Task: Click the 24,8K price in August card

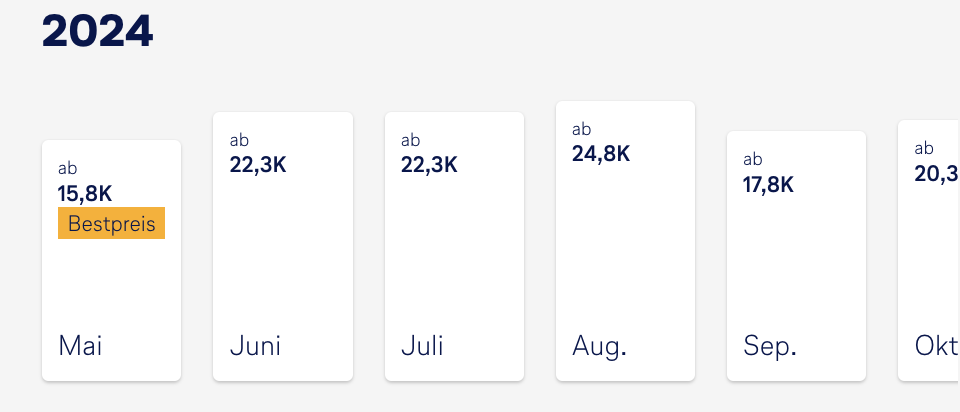Action: pyautogui.click(x=601, y=154)
